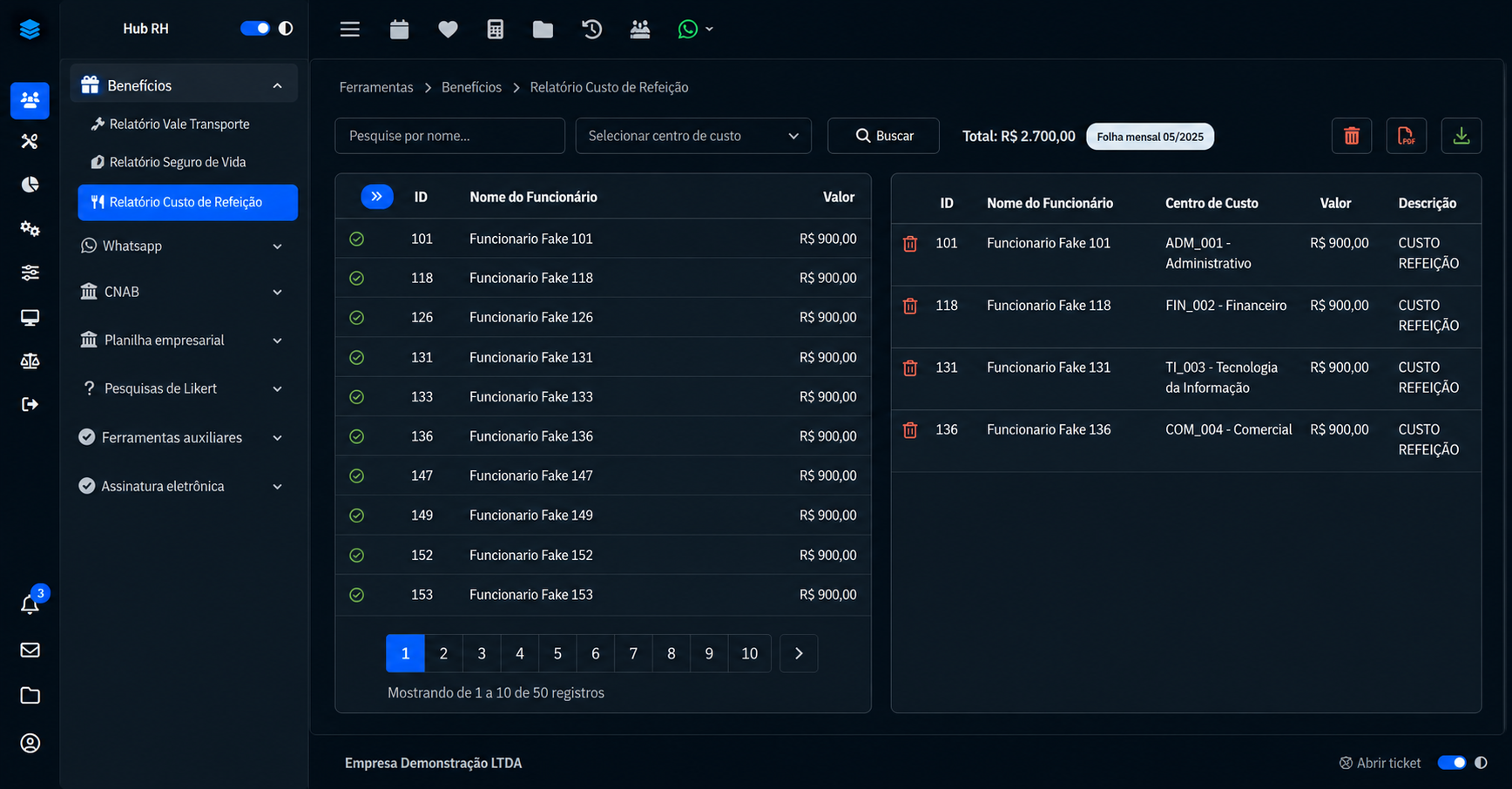Delete row 101 from selected list

point(910,244)
